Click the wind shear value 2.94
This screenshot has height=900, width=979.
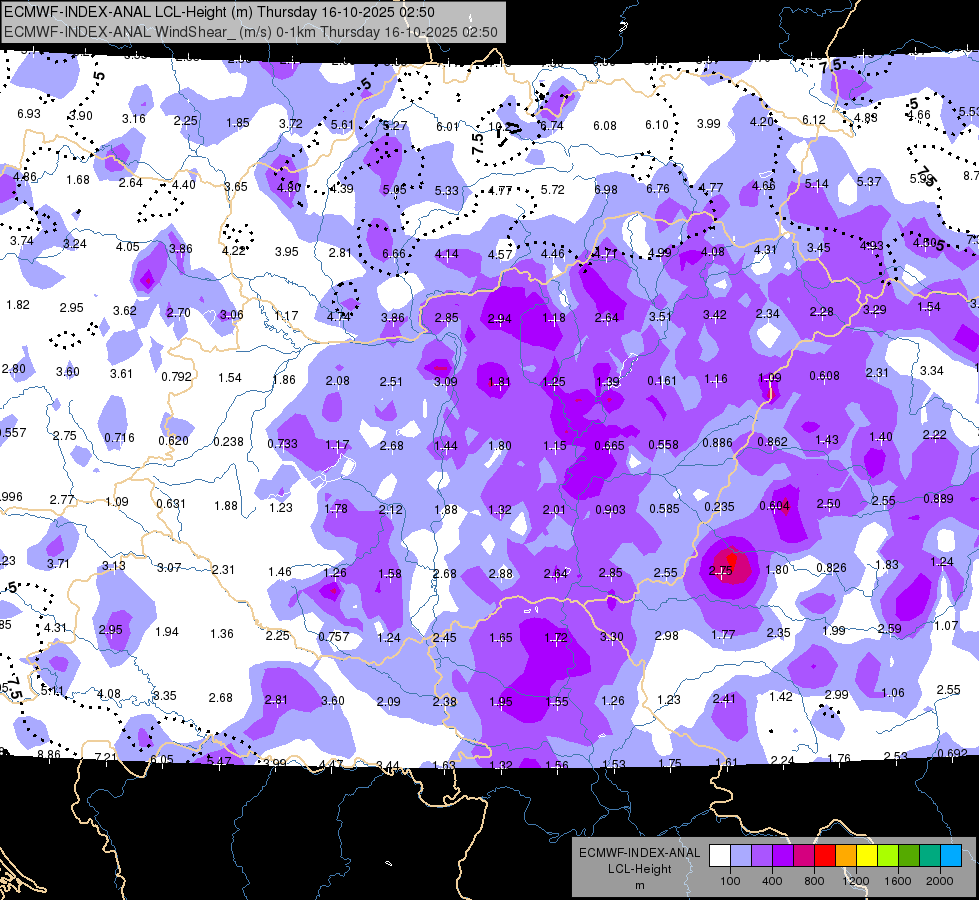[499, 319]
